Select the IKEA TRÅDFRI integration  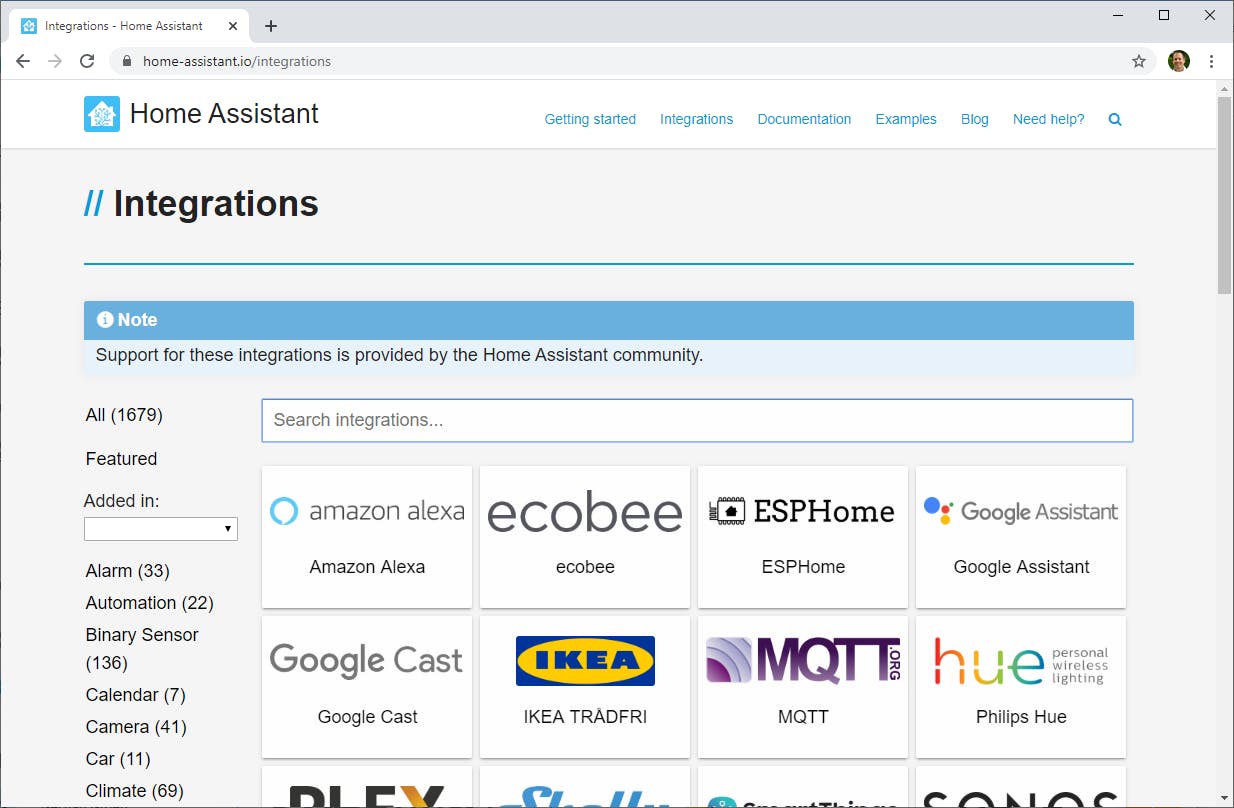click(585, 686)
